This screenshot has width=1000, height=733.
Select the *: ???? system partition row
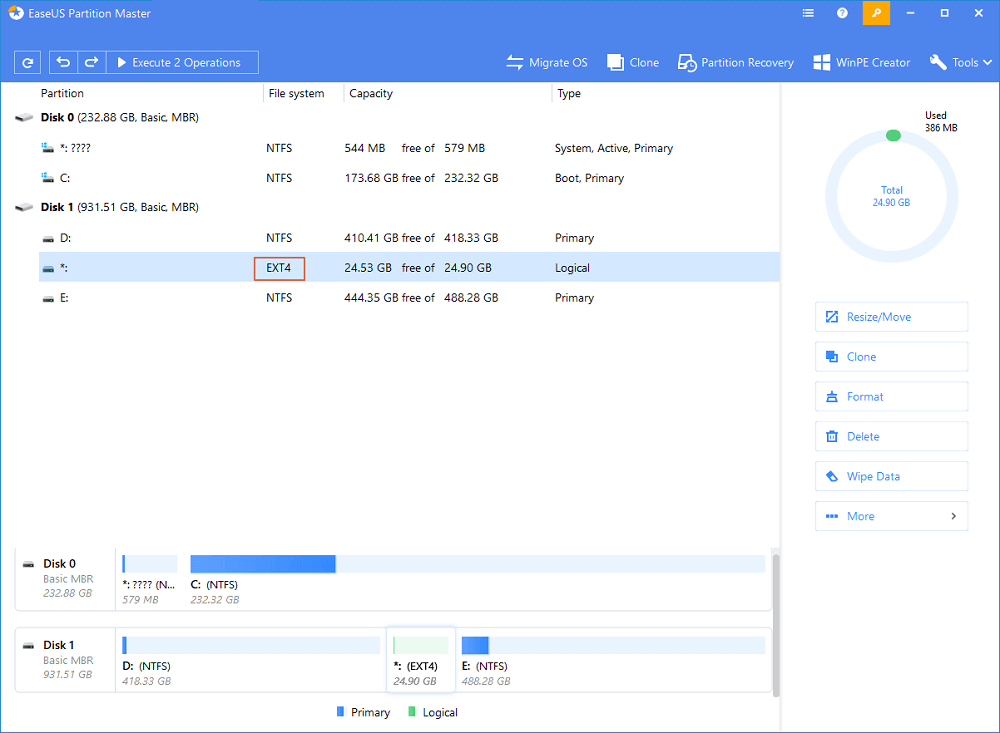point(409,148)
